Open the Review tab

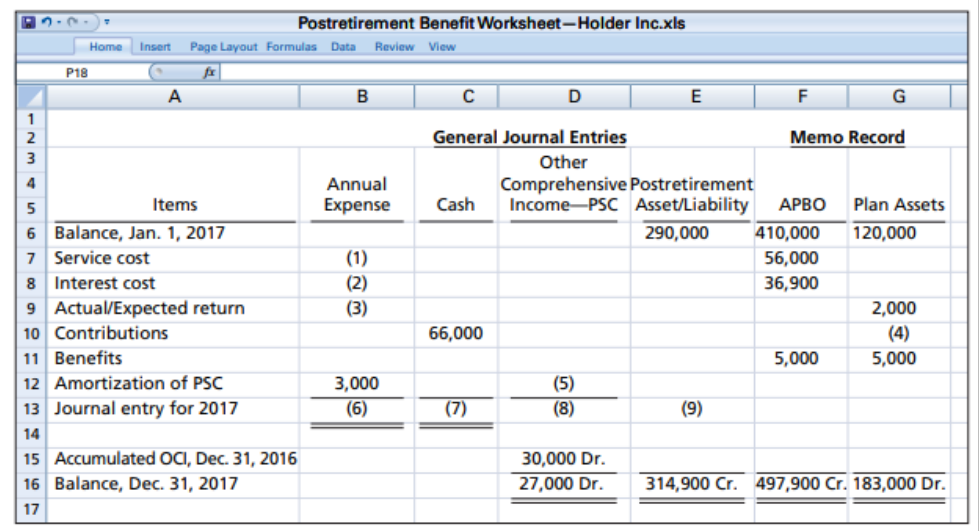point(393,47)
